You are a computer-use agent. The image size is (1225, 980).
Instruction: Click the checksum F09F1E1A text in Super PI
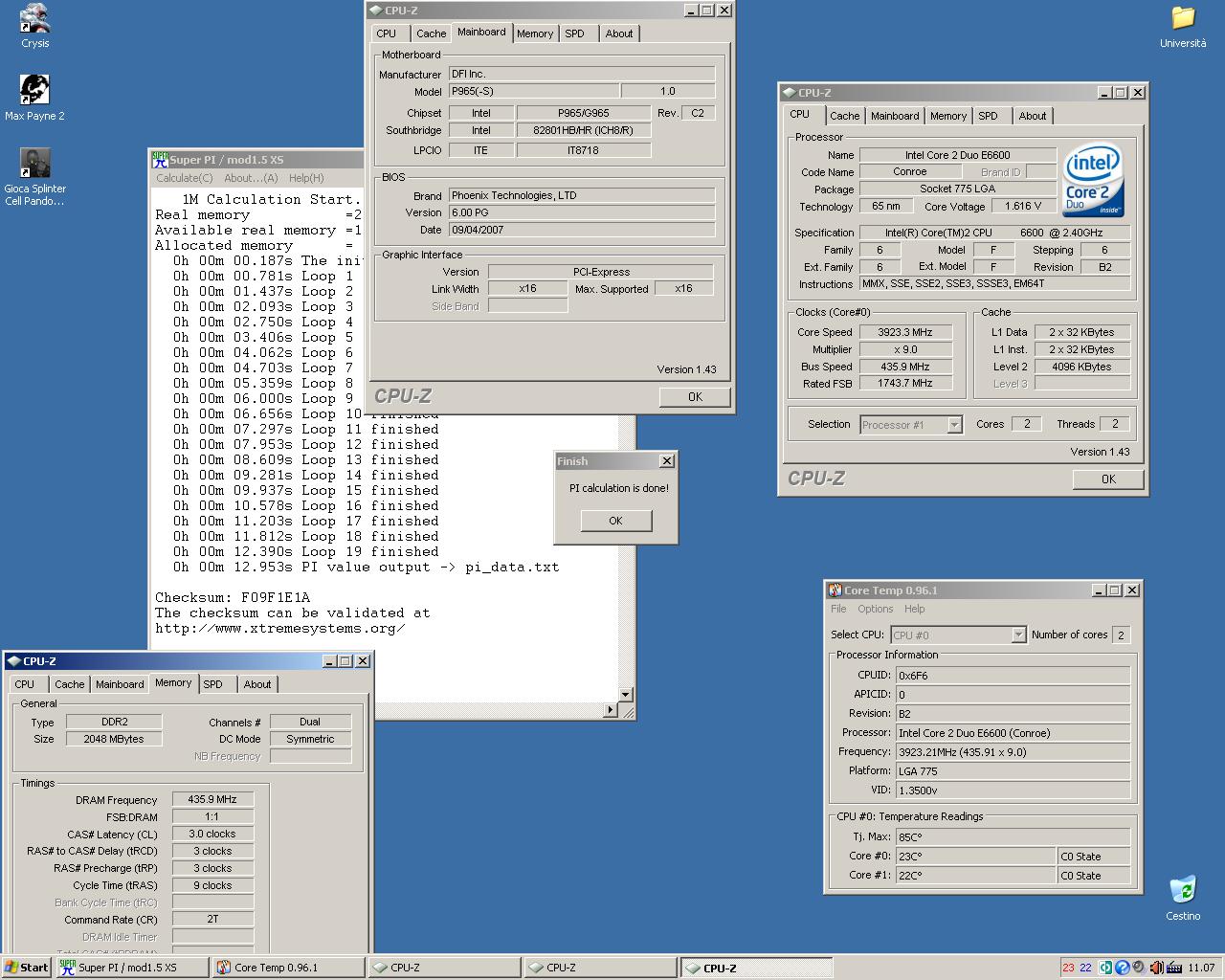point(276,597)
